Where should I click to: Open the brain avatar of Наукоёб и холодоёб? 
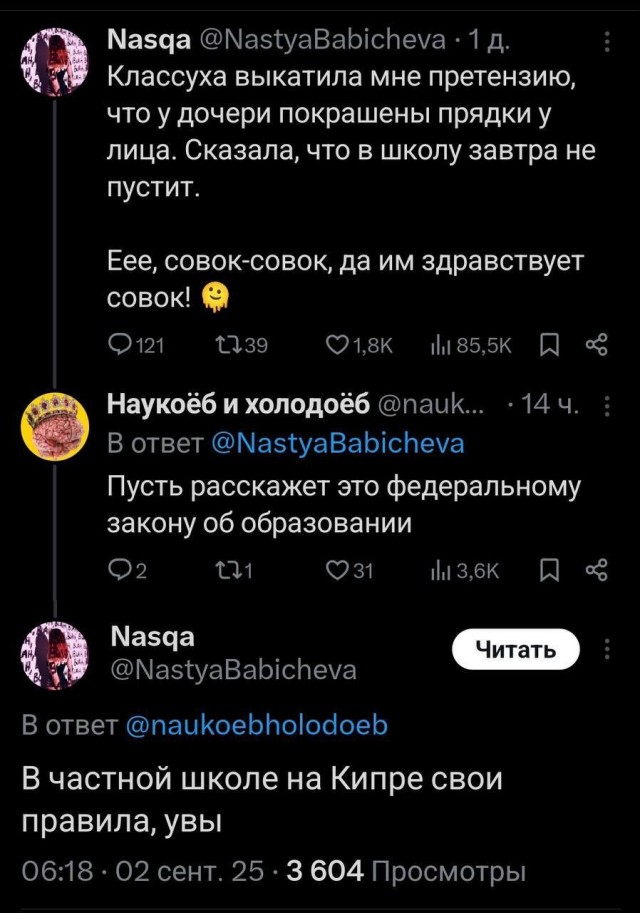(x=52, y=424)
